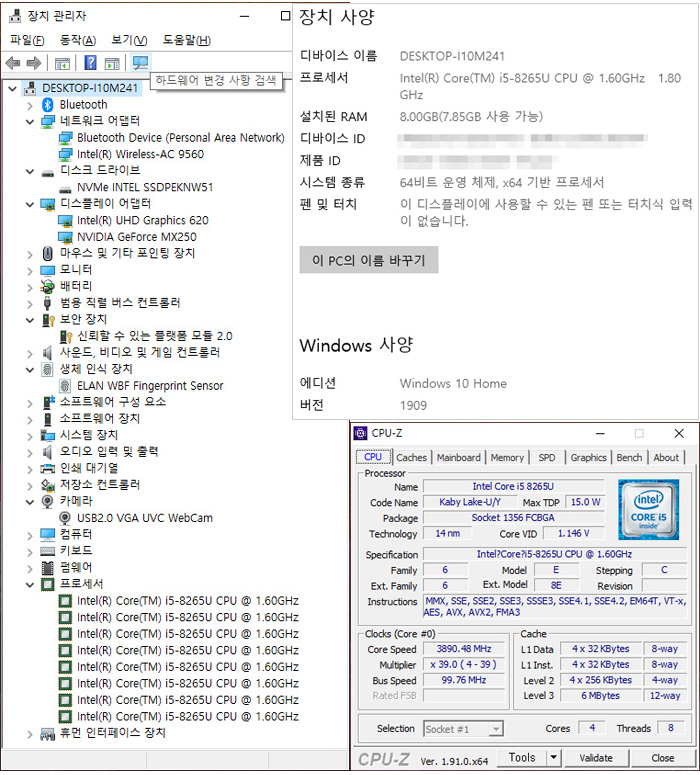Click the scan for hardware changes icon
Viewport: 700px width, 775px height.
click(140, 63)
